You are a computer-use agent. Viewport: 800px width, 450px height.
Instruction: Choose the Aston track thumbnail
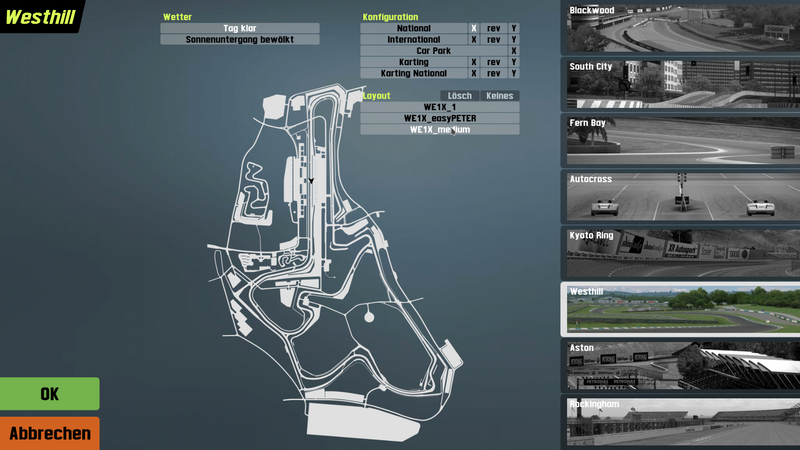[x=682, y=365]
